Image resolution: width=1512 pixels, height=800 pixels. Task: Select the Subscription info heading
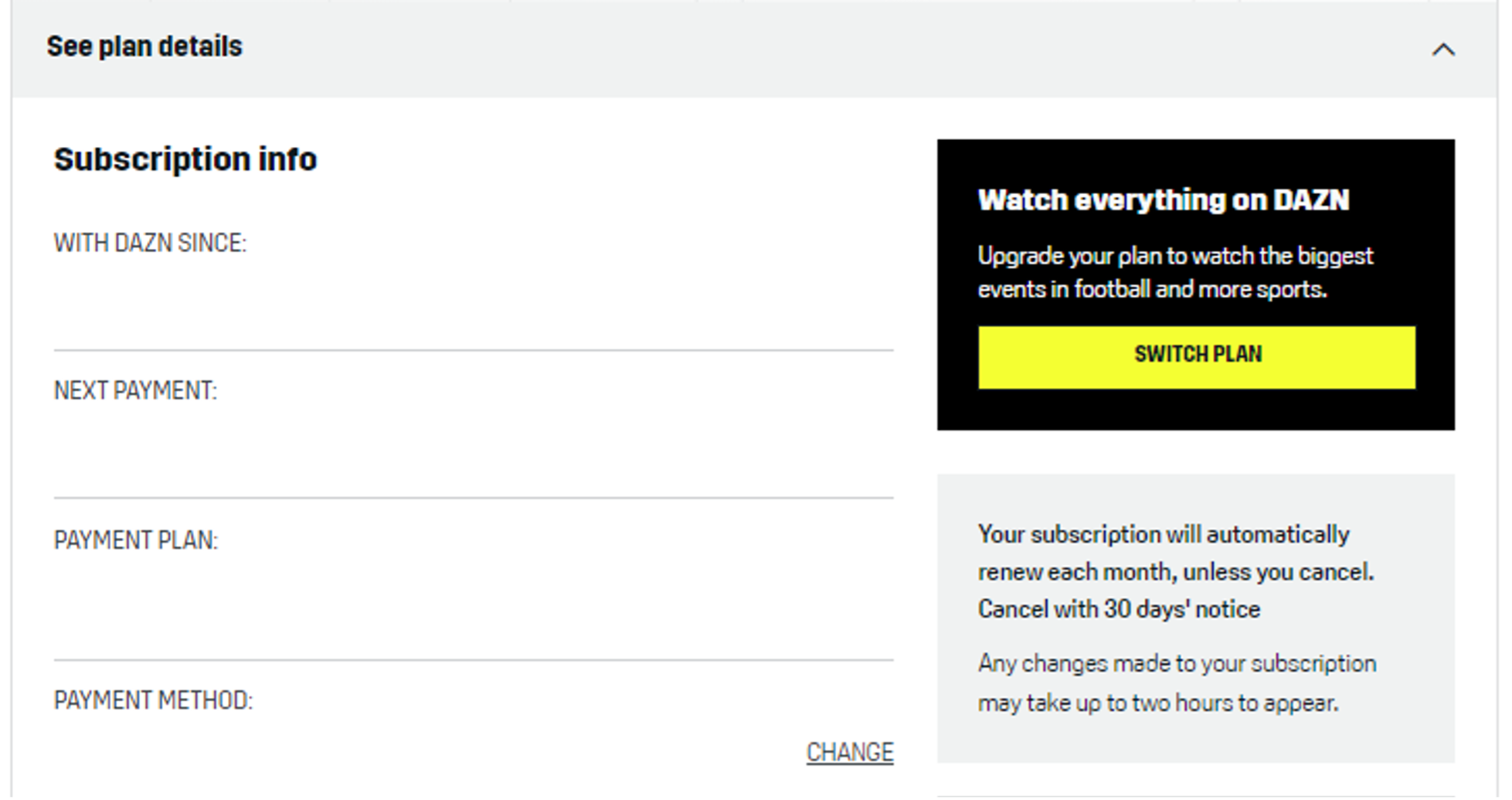pos(185,159)
